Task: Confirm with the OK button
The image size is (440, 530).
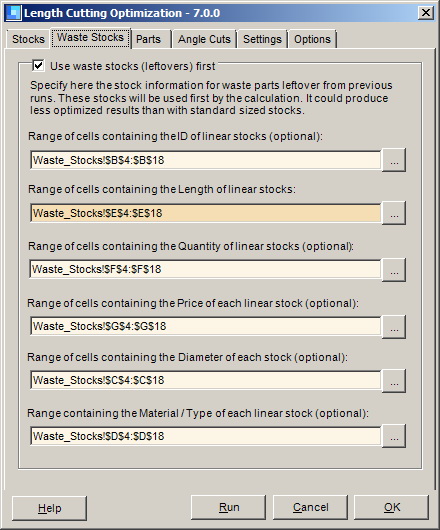Action: coord(392,507)
